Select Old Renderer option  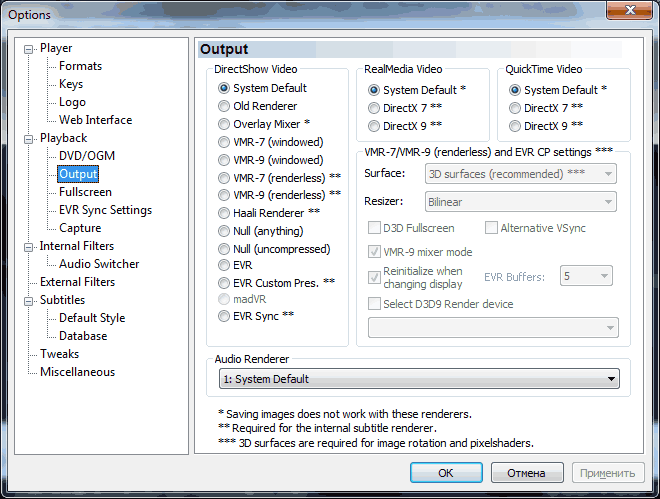[225, 106]
